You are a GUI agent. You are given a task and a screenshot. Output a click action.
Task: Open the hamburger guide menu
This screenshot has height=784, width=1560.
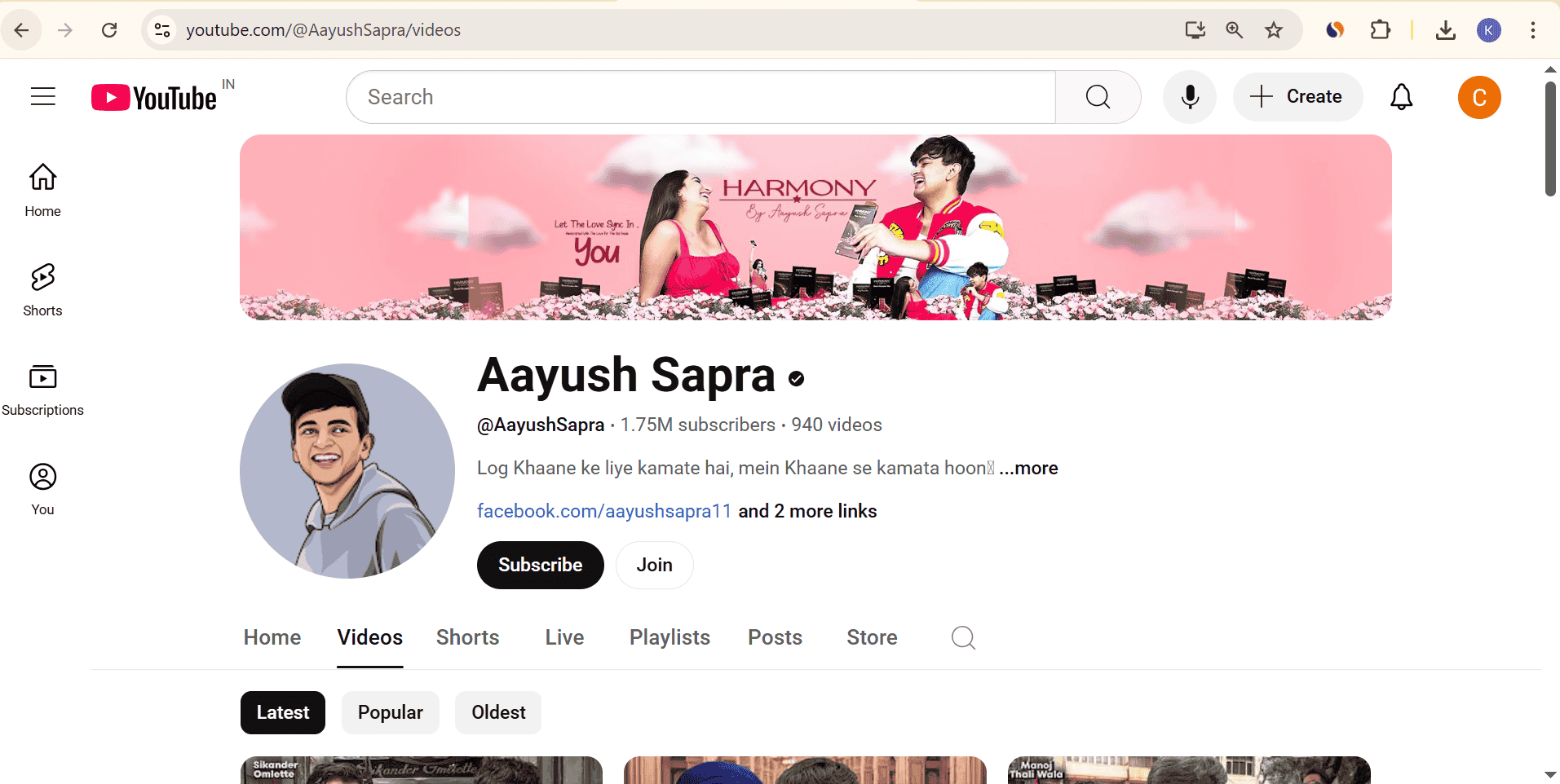[x=43, y=97]
